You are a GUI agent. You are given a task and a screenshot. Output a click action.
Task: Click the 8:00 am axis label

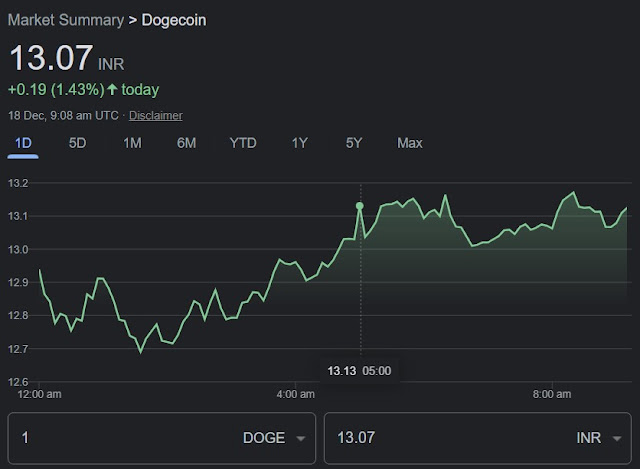(x=552, y=394)
